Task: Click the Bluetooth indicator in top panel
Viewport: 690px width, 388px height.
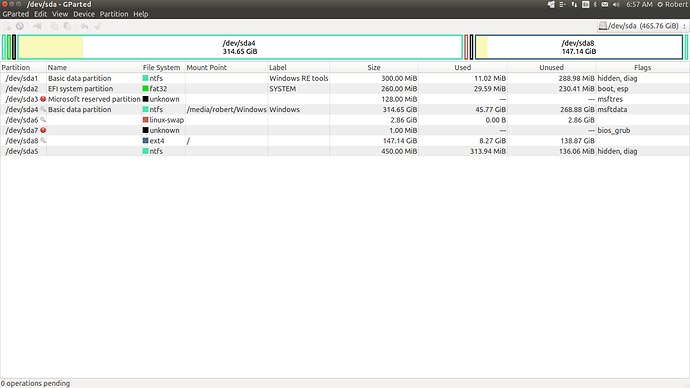Action: coord(595,4)
